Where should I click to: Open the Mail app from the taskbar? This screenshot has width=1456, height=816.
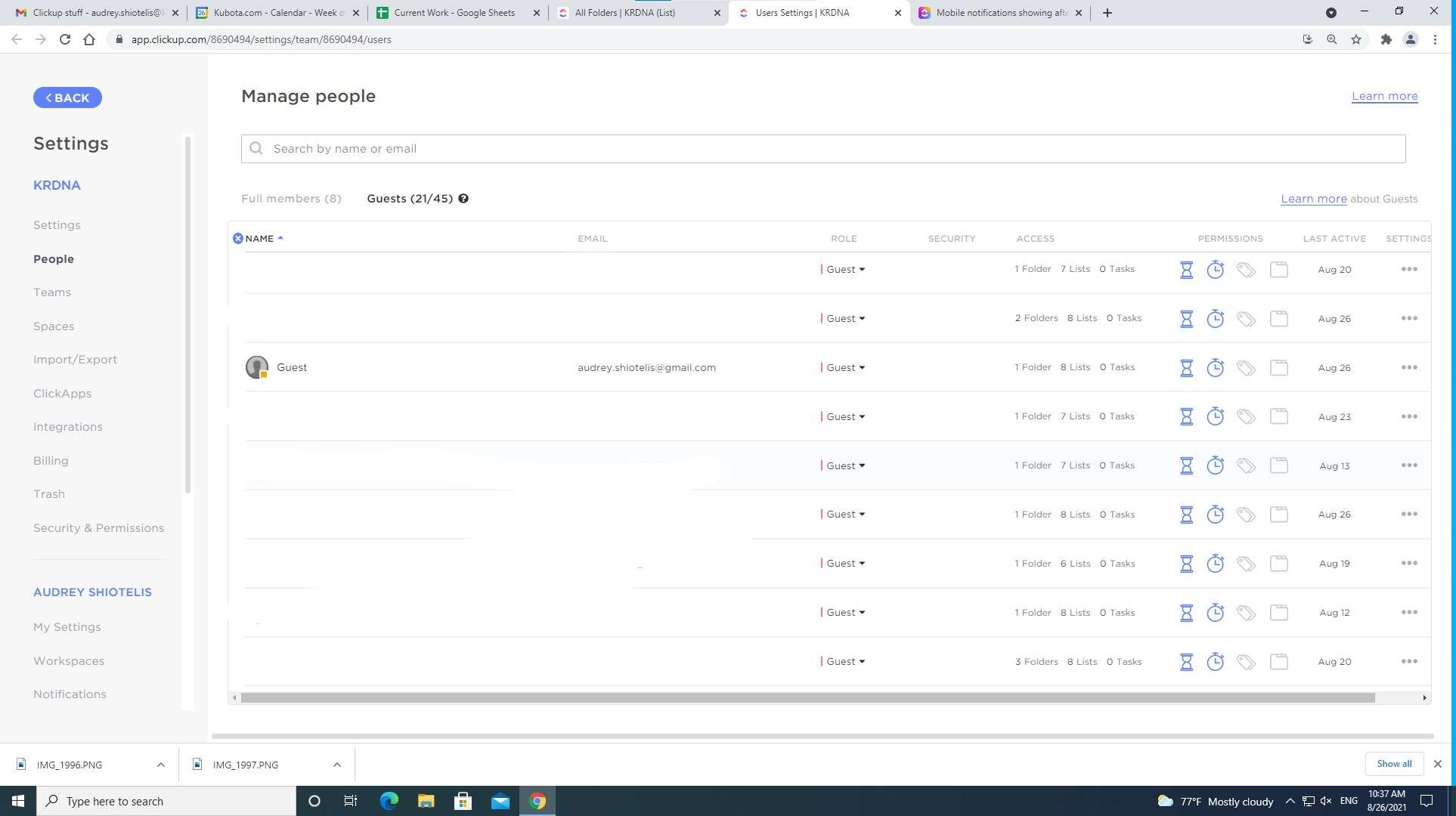(x=500, y=801)
